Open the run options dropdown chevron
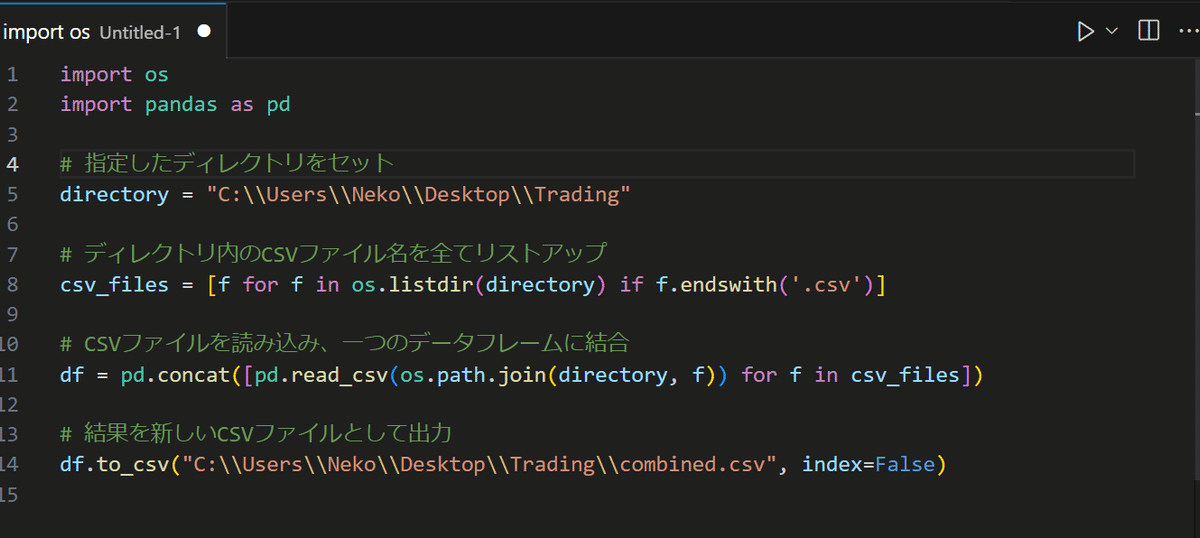Viewport: 1200px width, 538px height. point(1112,31)
